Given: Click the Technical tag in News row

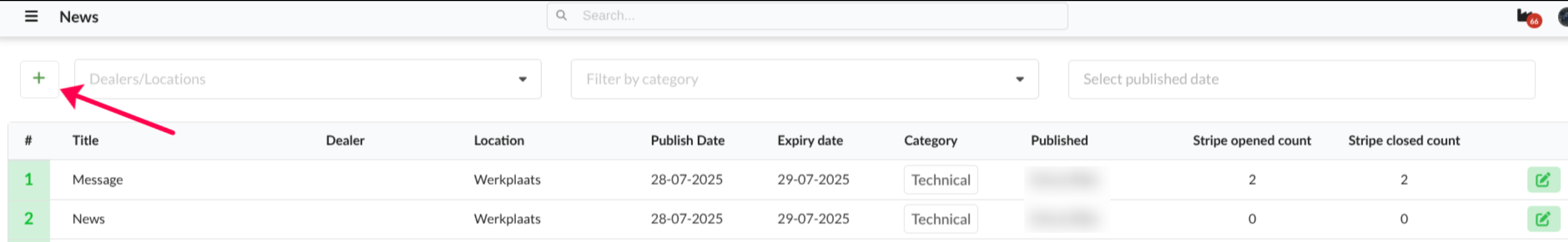Looking at the screenshot, I should tap(940, 219).
